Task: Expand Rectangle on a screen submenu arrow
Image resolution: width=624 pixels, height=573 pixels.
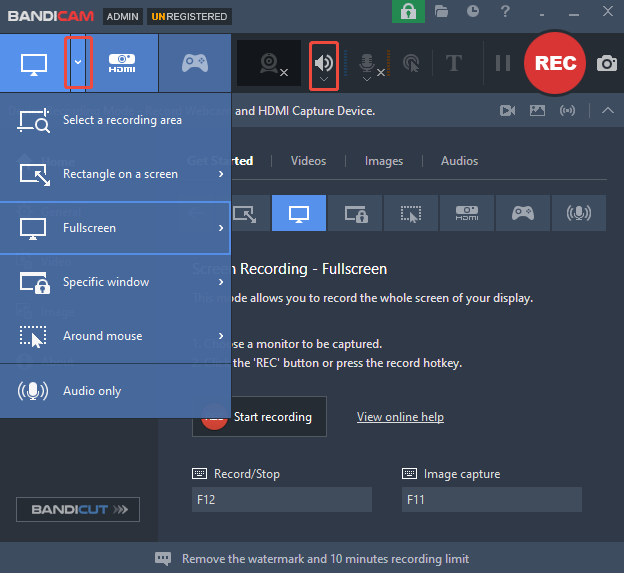Action: point(221,174)
